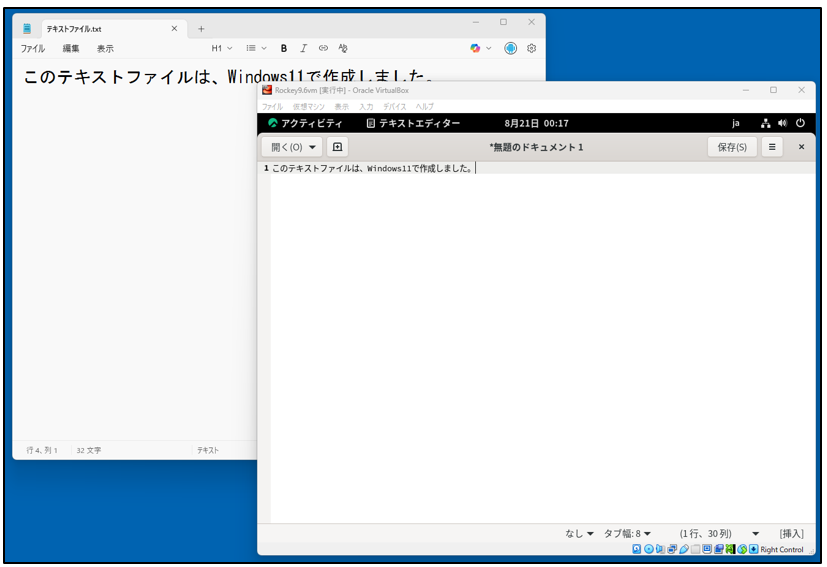Click new document icon in gedit header
The height and width of the screenshot is (567, 827).
(x=337, y=147)
